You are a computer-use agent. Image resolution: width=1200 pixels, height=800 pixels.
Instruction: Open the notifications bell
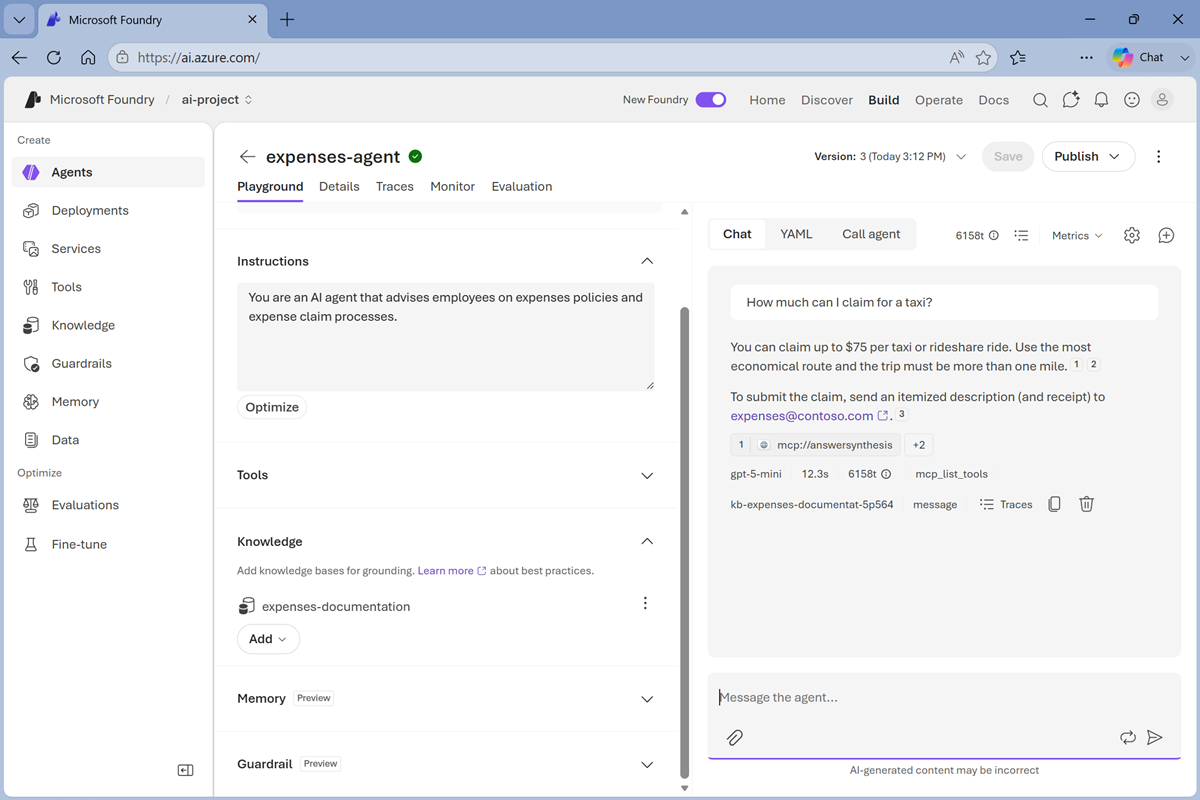[1101, 100]
